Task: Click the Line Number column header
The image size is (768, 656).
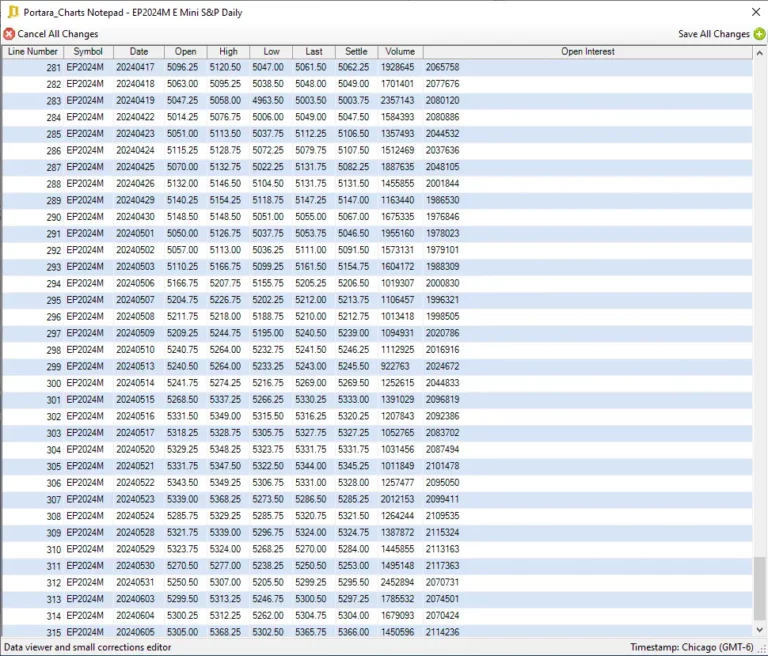Action: [33, 51]
